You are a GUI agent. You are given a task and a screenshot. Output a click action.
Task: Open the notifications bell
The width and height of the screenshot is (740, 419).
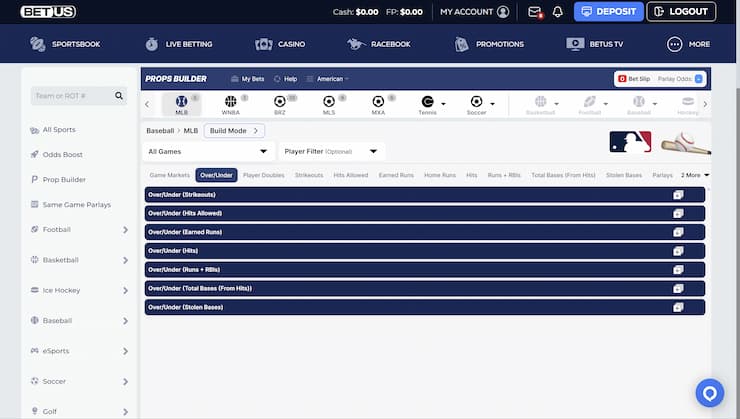tap(557, 12)
